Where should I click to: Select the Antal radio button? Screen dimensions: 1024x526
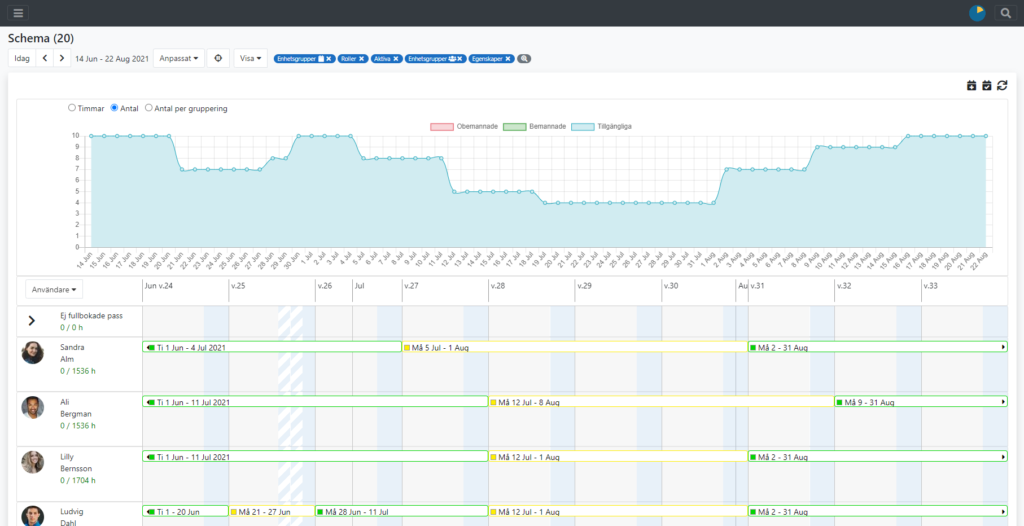115,108
